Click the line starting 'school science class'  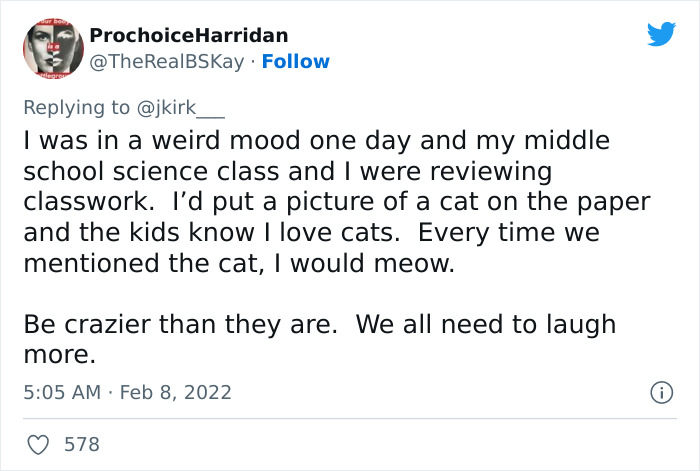[288, 172]
